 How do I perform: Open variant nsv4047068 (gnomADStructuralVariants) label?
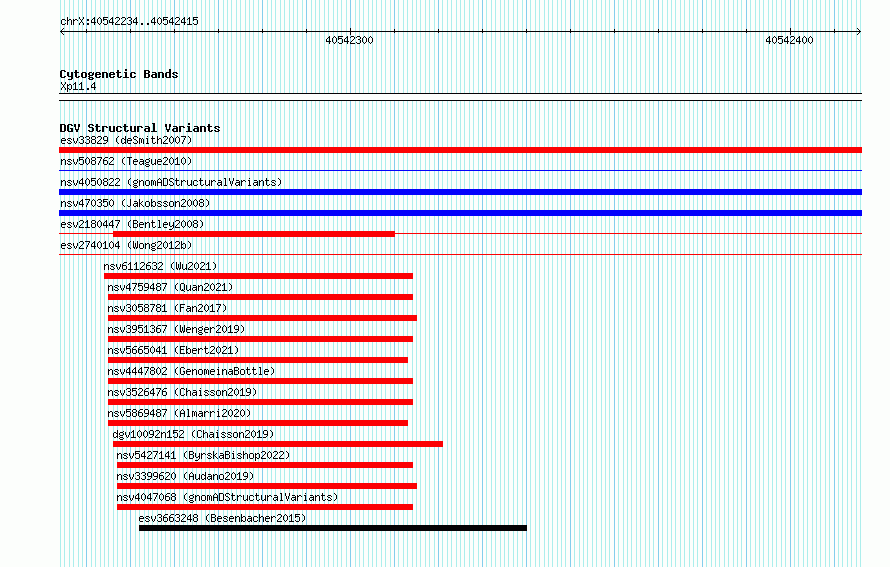(227, 497)
